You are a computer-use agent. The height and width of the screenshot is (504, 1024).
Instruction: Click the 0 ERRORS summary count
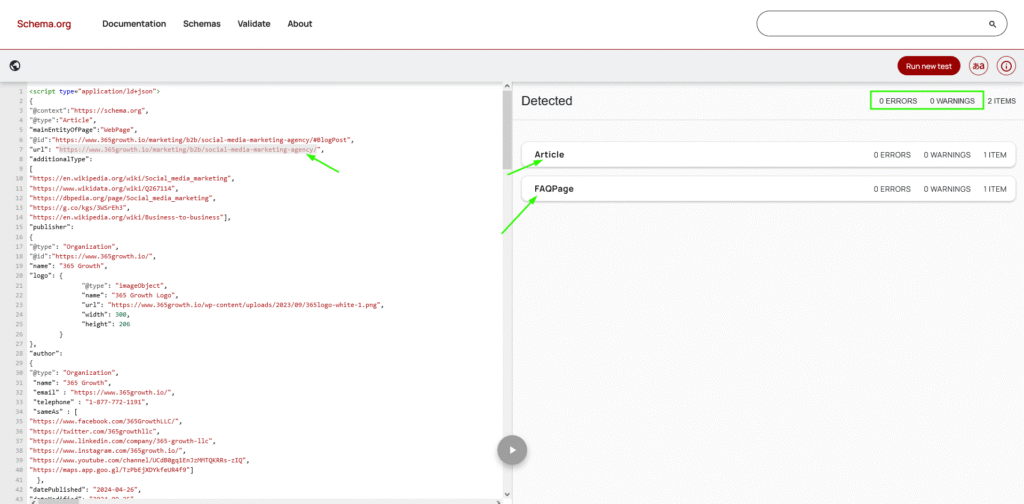click(x=898, y=101)
